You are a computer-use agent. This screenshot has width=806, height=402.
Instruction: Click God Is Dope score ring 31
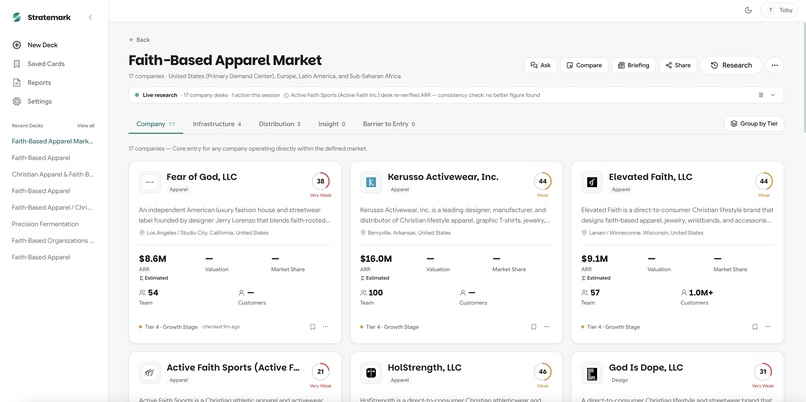tap(763, 372)
